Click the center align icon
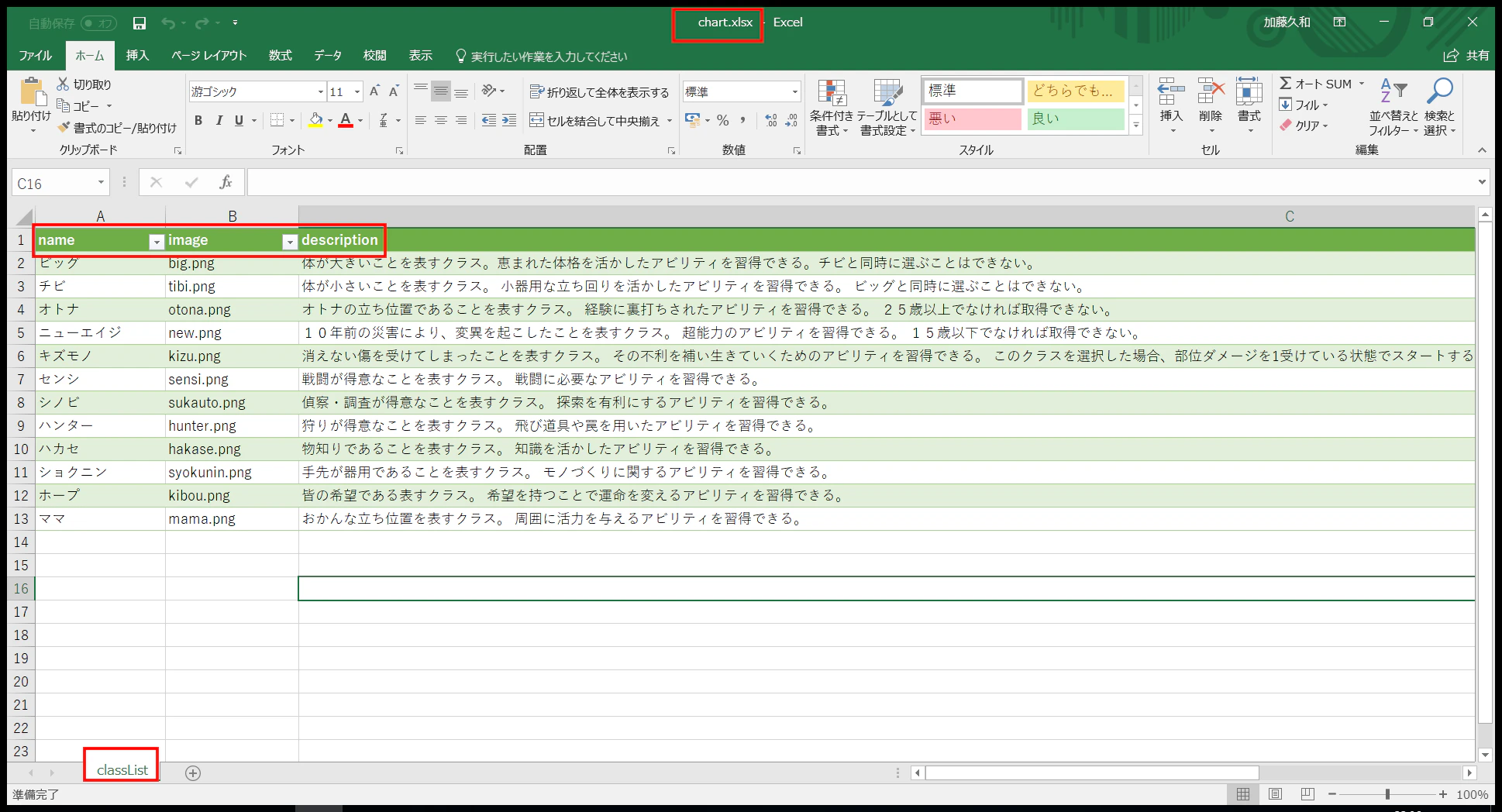Screen dimensions: 1502x812 (441, 120)
